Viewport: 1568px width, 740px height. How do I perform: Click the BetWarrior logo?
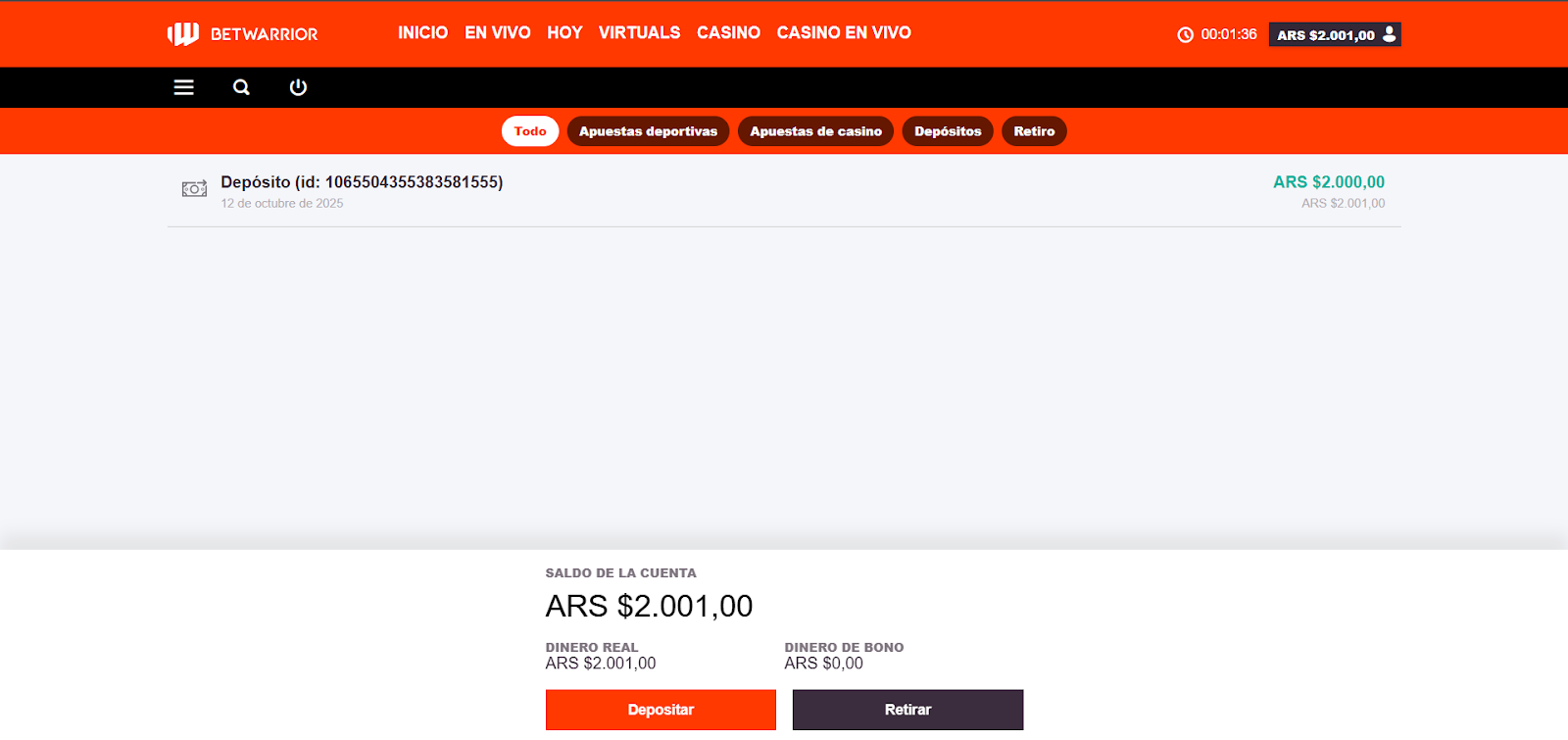pyautogui.click(x=242, y=34)
